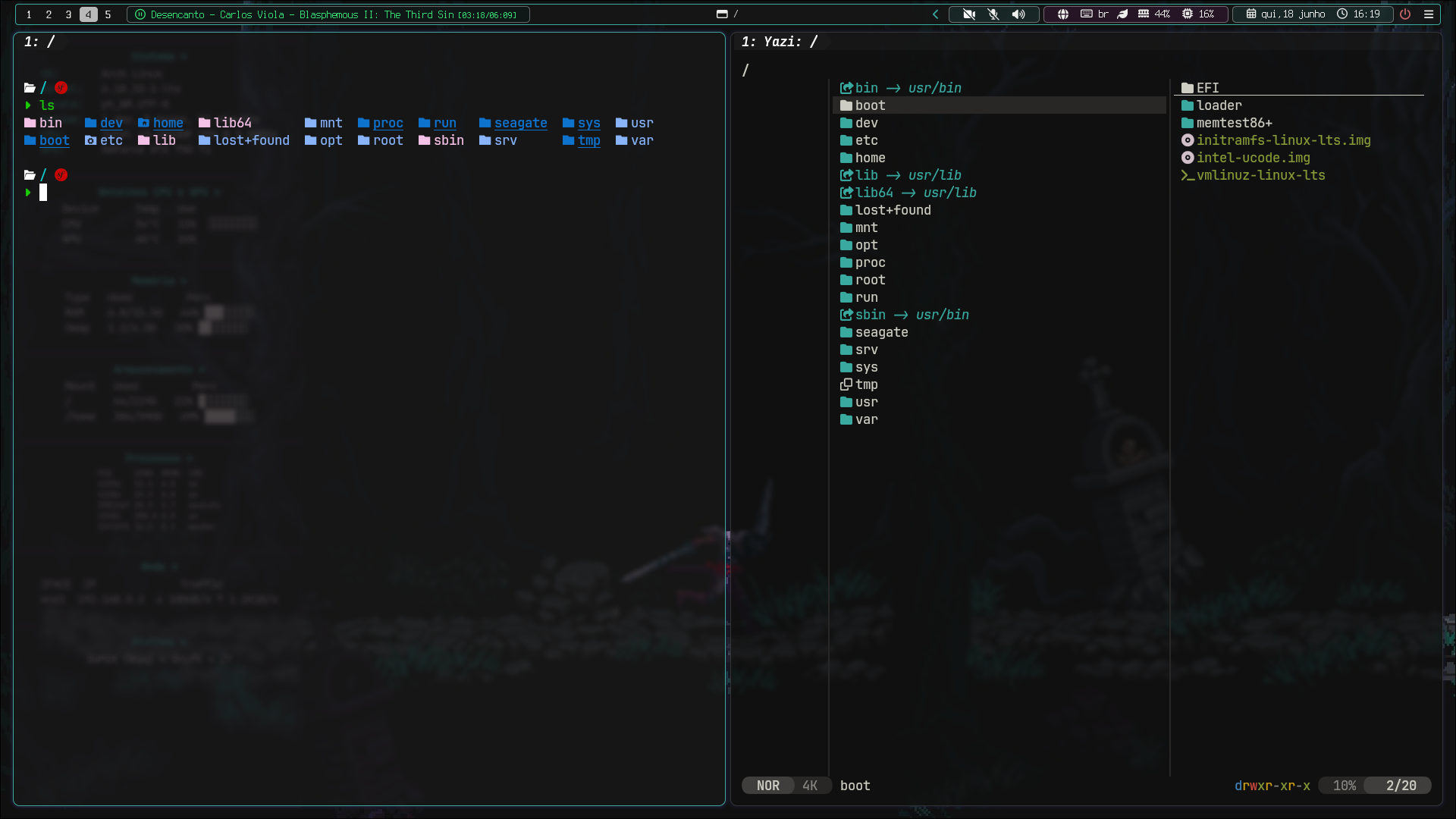This screenshot has height=819, width=1456.
Task: Open the calendar date qui, 18 junho
Action: (x=1285, y=14)
